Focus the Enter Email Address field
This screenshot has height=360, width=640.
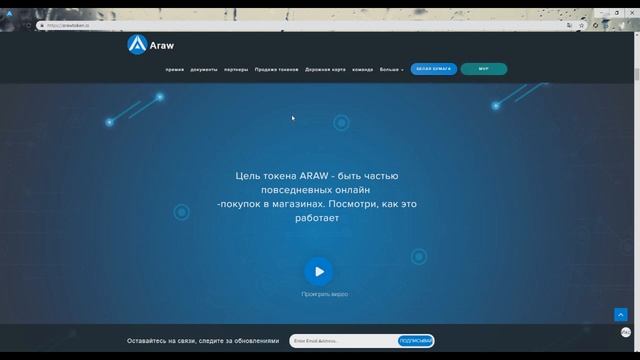344,341
